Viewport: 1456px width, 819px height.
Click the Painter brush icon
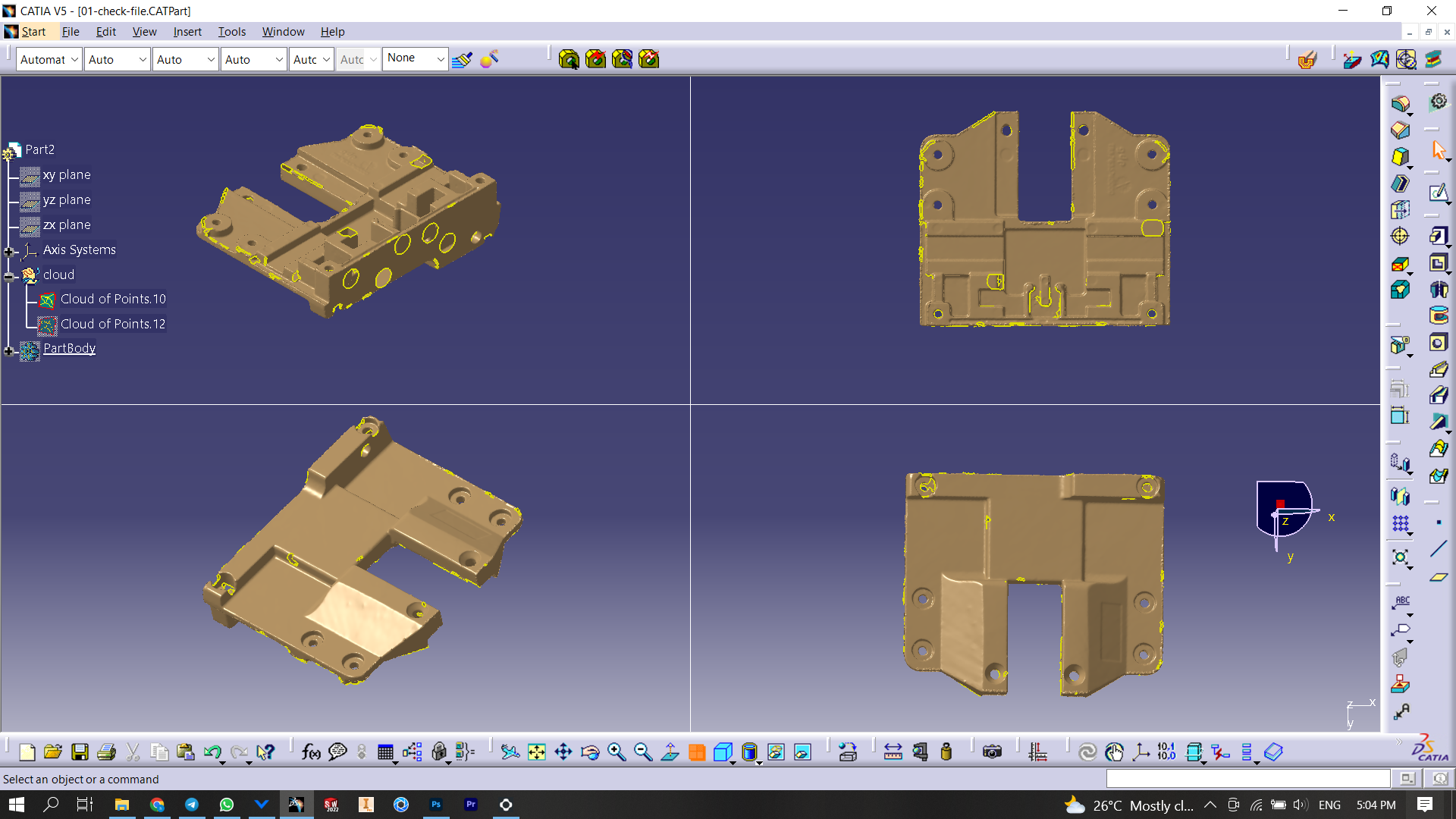click(462, 59)
